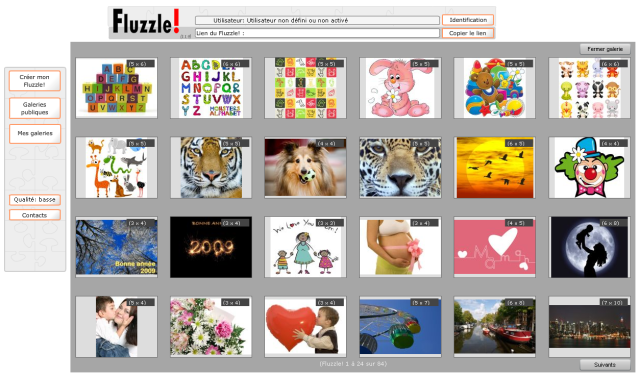Close the gallery with Fermer galerie
Viewport: 640px width, 378px height.
point(605,49)
